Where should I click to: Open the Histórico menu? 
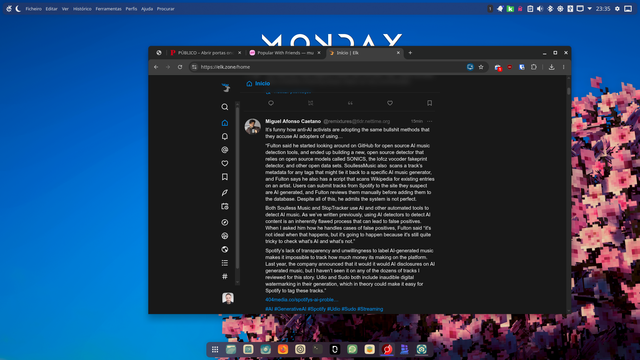(82, 9)
